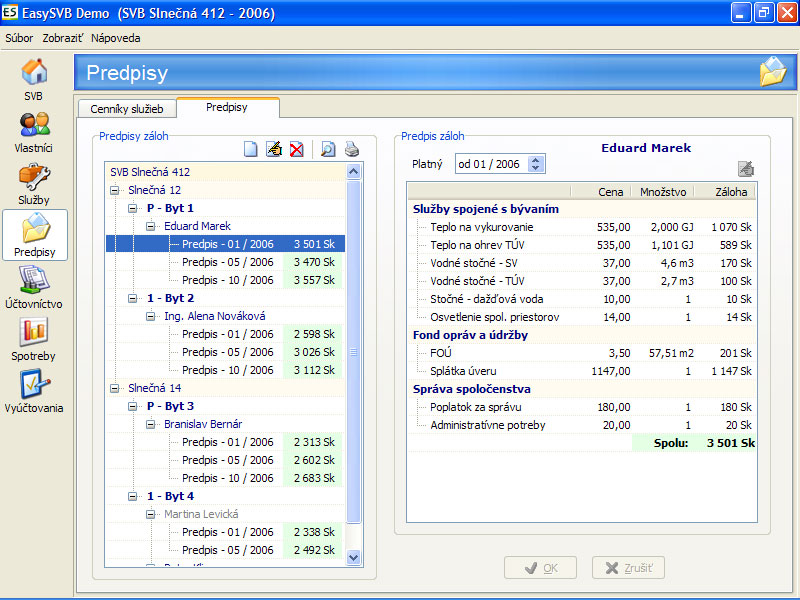
Task: Collapse the P - Byt 3 node
Action: pyautogui.click(x=133, y=406)
